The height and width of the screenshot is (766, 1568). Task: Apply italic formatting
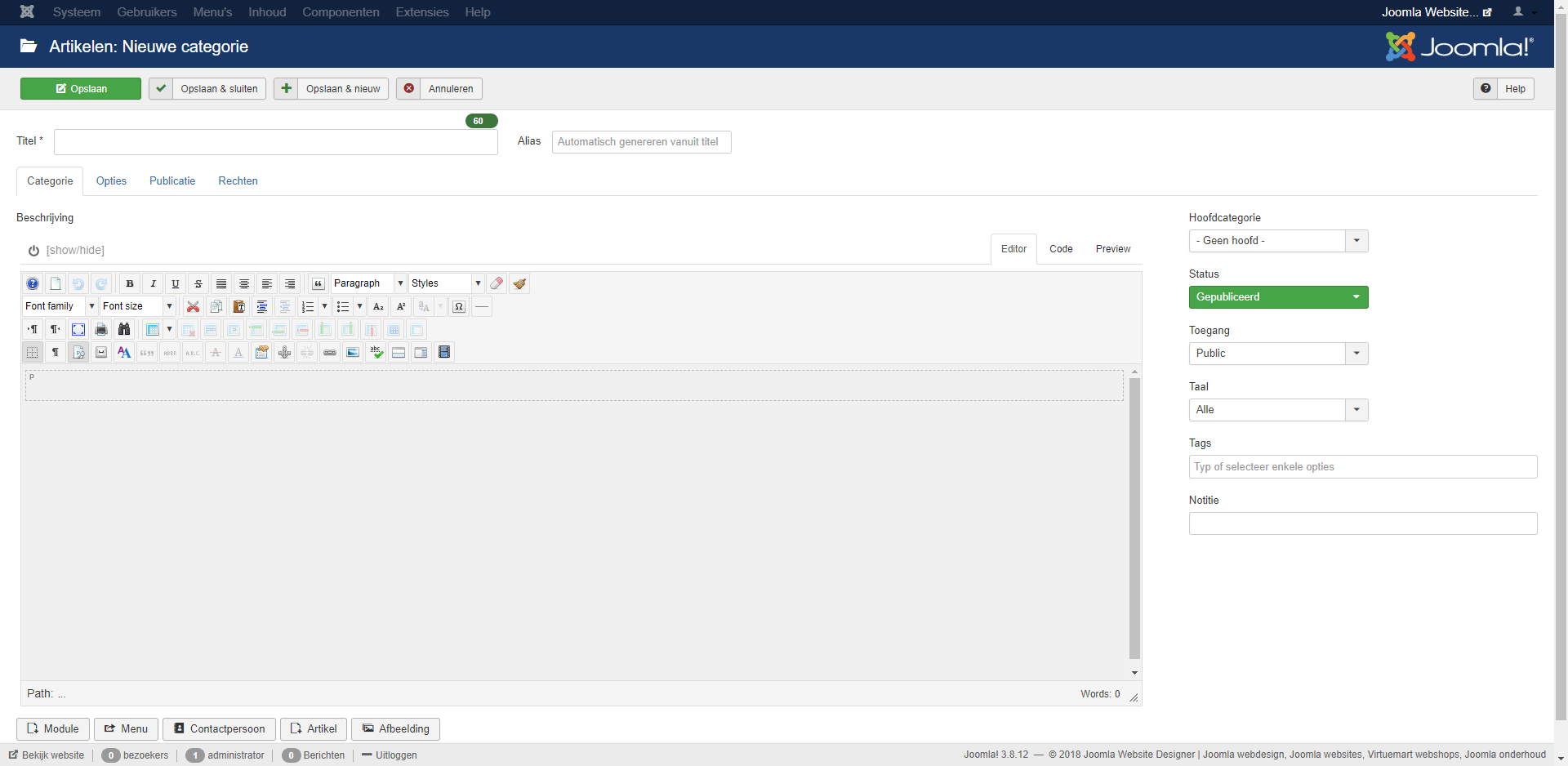coord(153,283)
